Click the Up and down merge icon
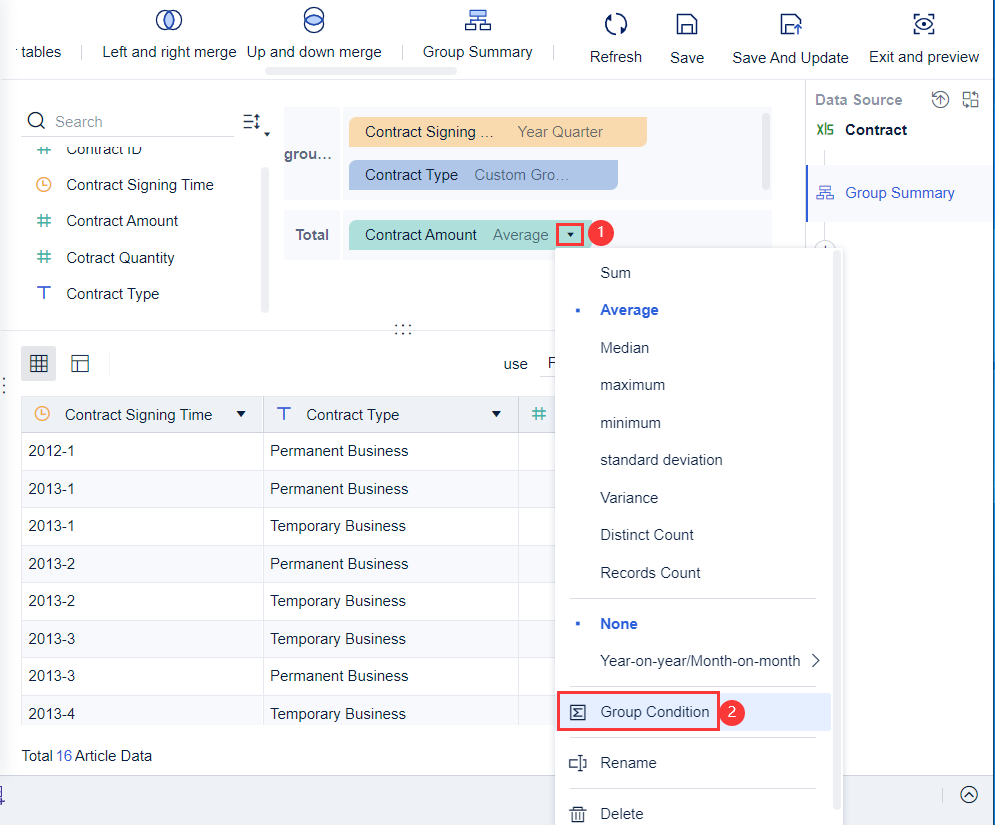995x825 pixels. coord(314,20)
